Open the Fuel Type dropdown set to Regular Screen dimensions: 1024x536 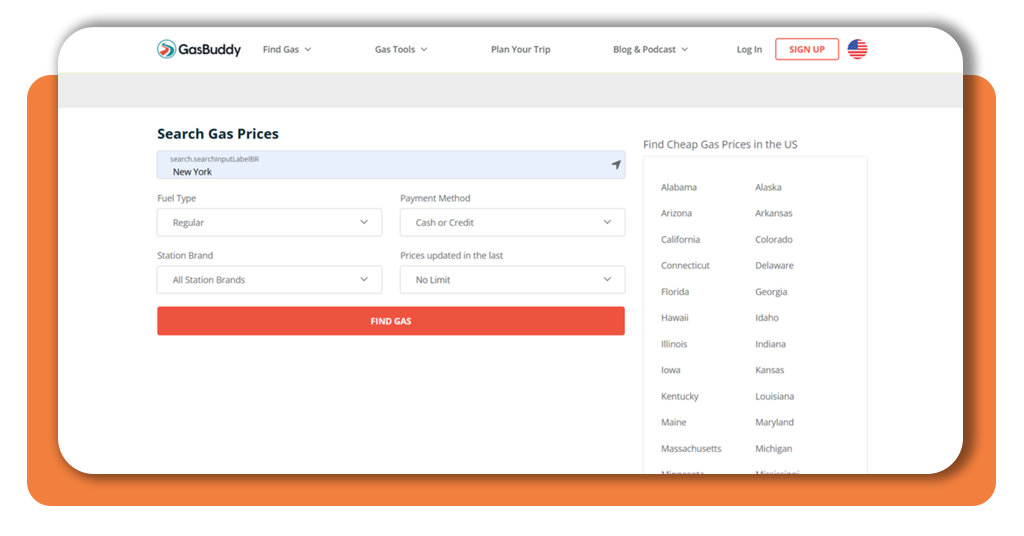pos(270,223)
